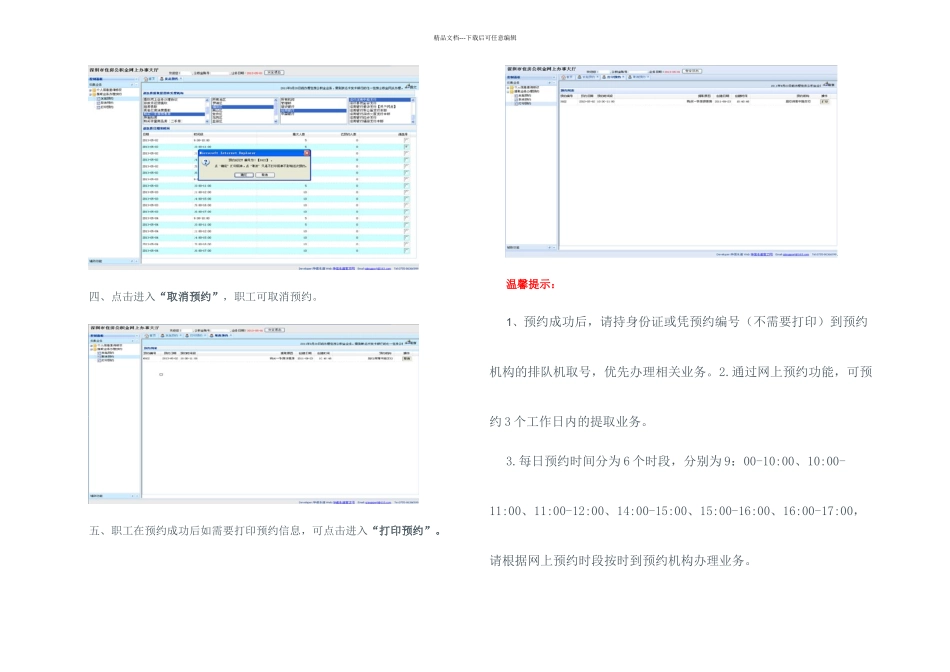Click the 确定 confirm button in the Internet Explorer dialog
Viewport: 950px width, 672px height.
[x=244, y=175]
